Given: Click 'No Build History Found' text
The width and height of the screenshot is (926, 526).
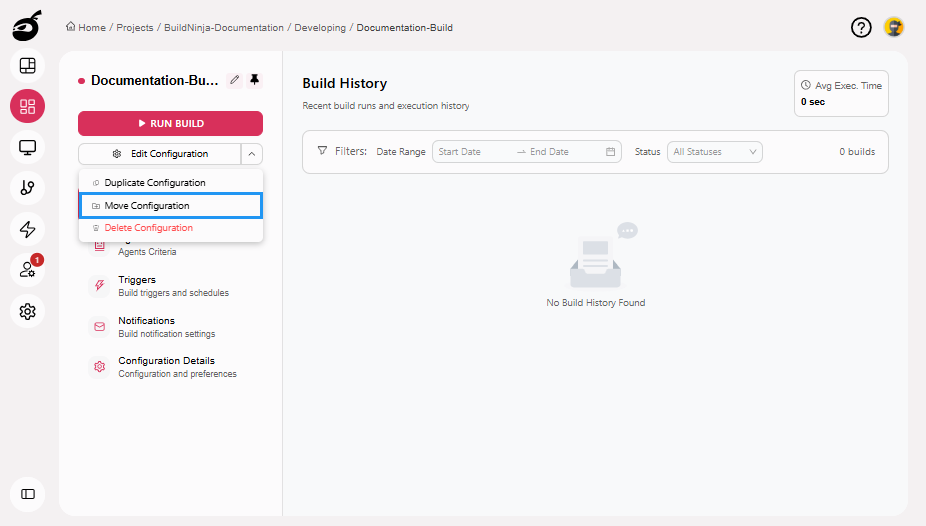Looking at the screenshot, I should point(595,303).
